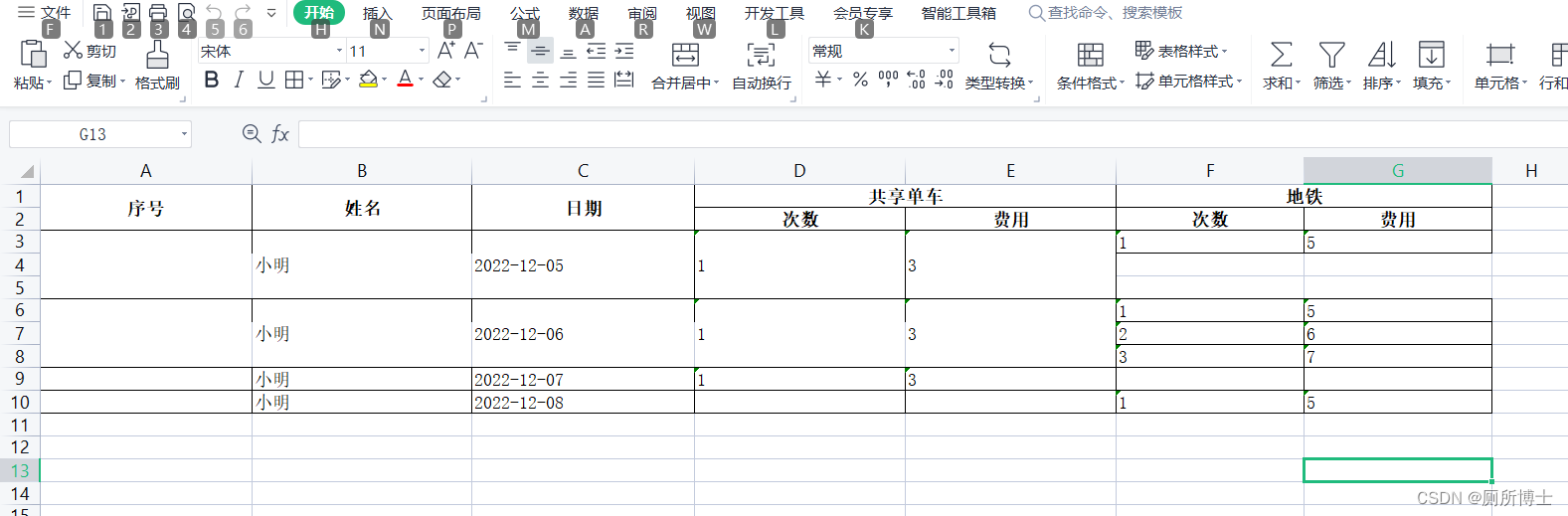The height and width of the screenshot is (516, 1568).
Task: Open Print Preview from quick access toolbar
Action: tap(186, 12)
